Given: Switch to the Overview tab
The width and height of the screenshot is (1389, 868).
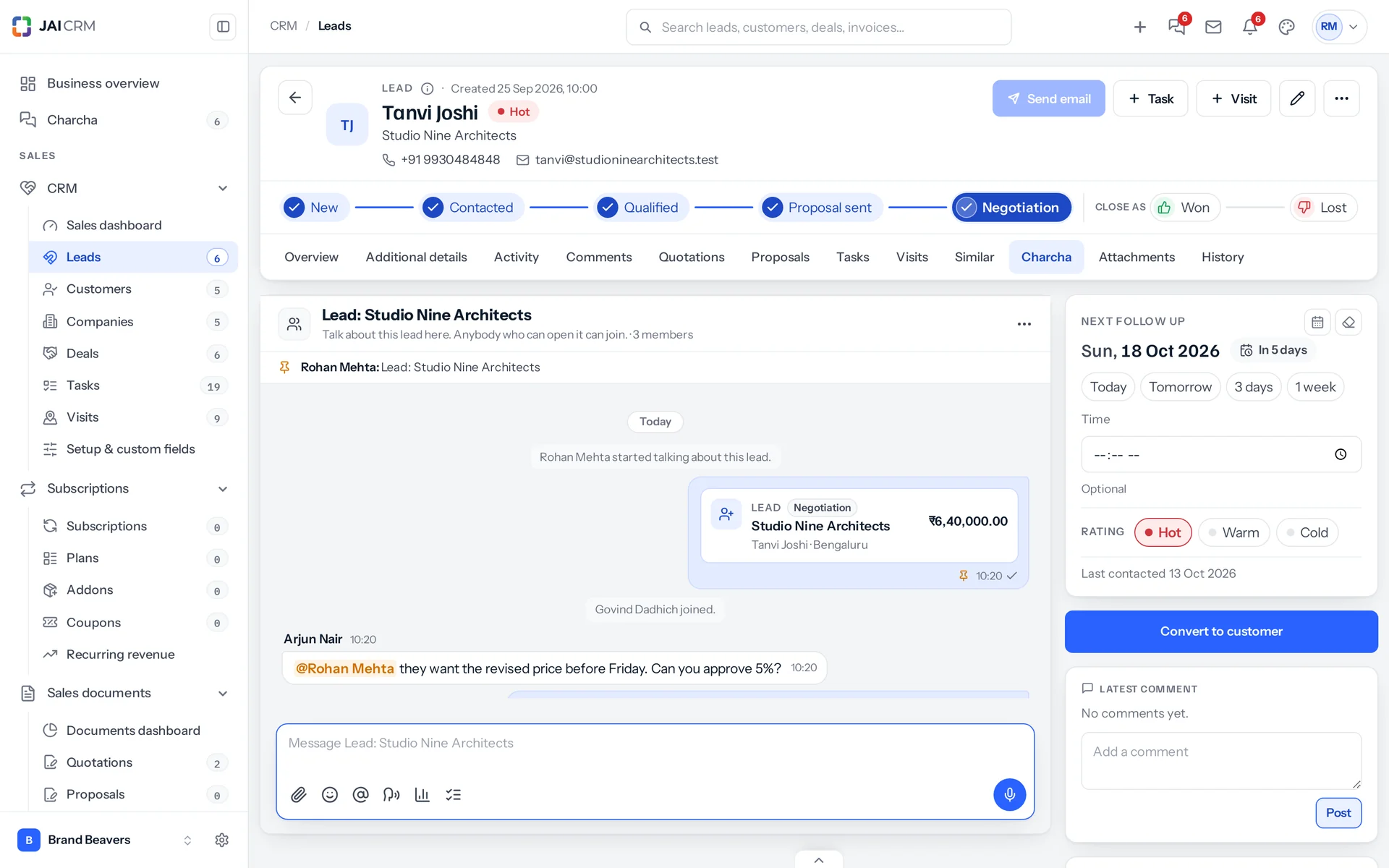Looking at the screenshot, I should (x=311, y=257).
